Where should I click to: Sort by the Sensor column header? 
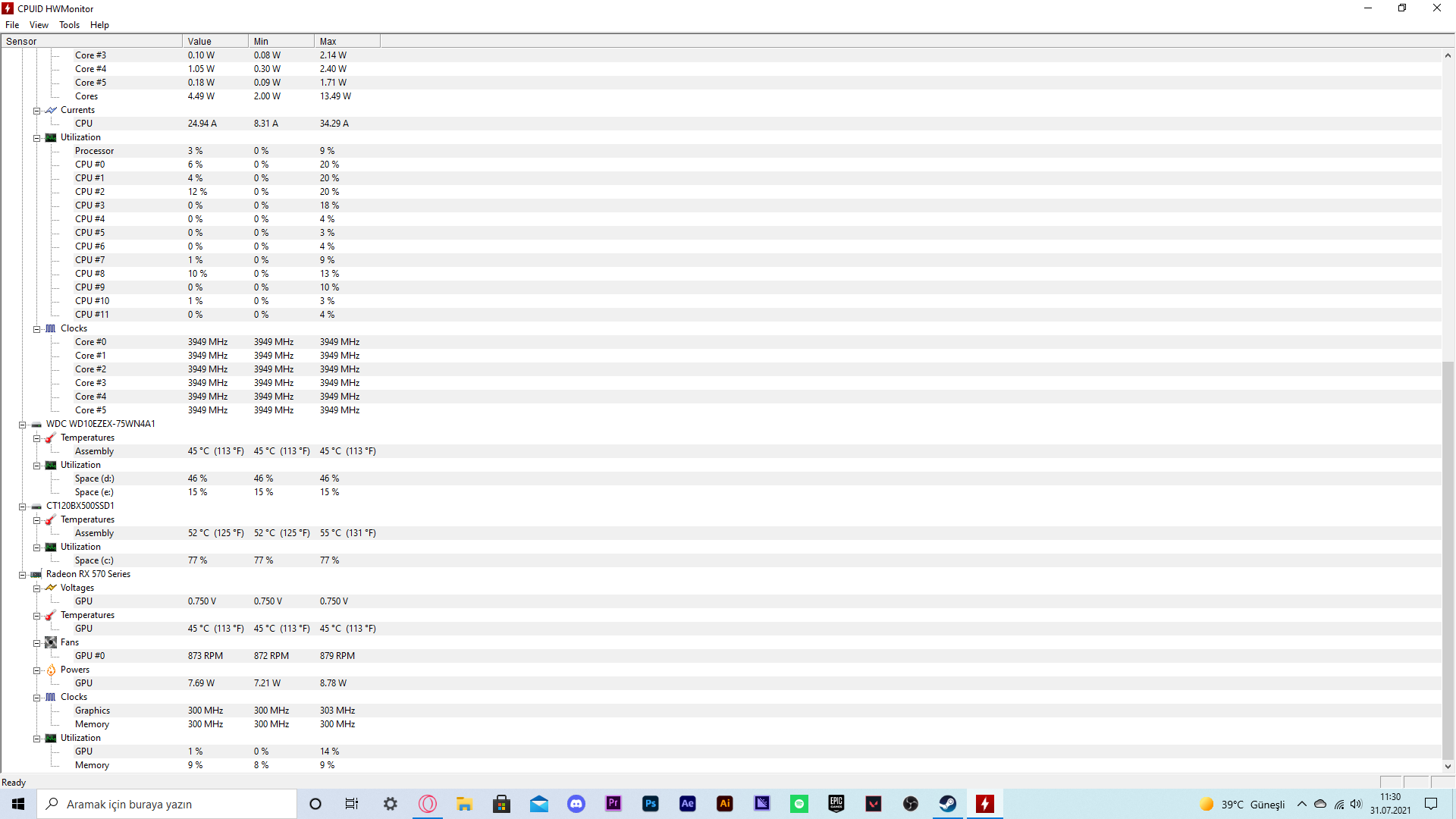pyautogui.click(x=92, y=41)
